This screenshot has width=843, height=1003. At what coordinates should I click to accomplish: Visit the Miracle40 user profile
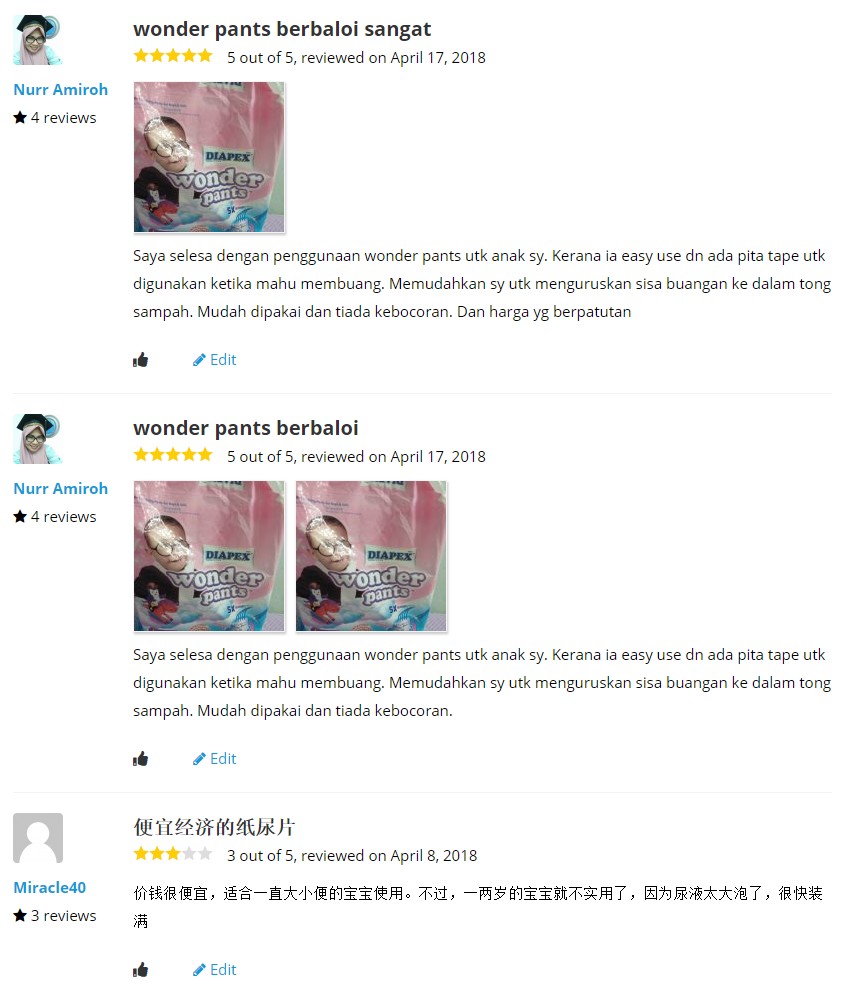pyautogui.click(x=49, y=888)
